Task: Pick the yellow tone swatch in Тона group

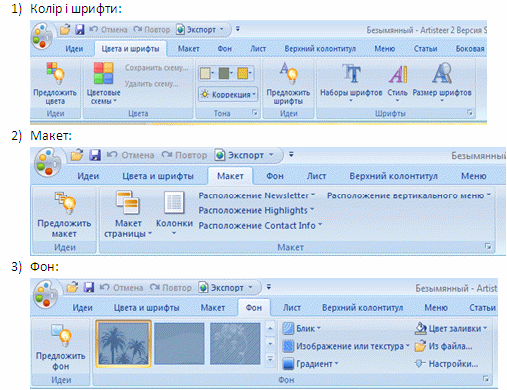Action: click(244, 73)
